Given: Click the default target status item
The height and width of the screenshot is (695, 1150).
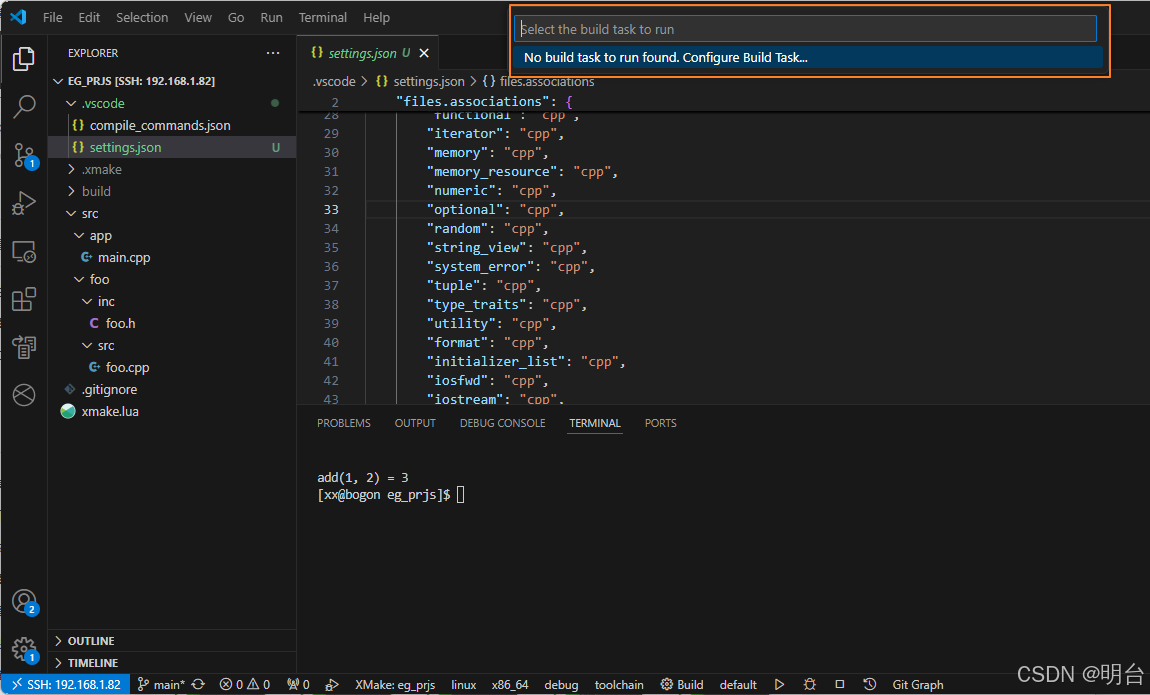Looking at the screenshot, I should 738,685.
